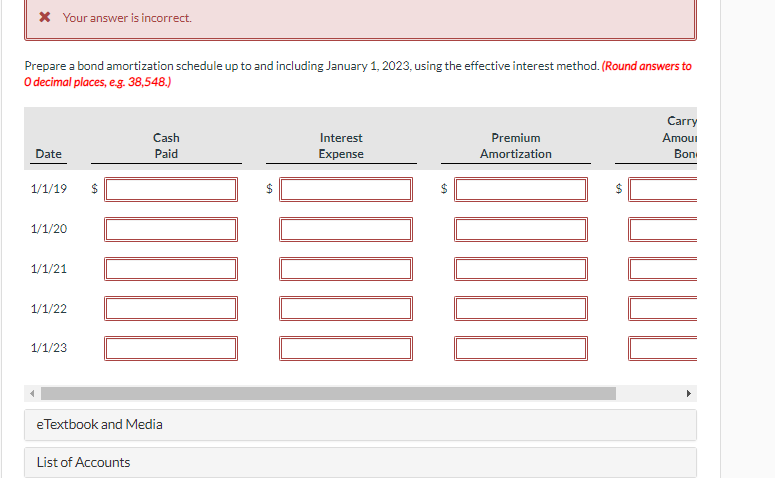Screen dimensions: 775x478
Task: Click the 1/1/19 date label
Action: pyautogui.click(x=48, y=189)
